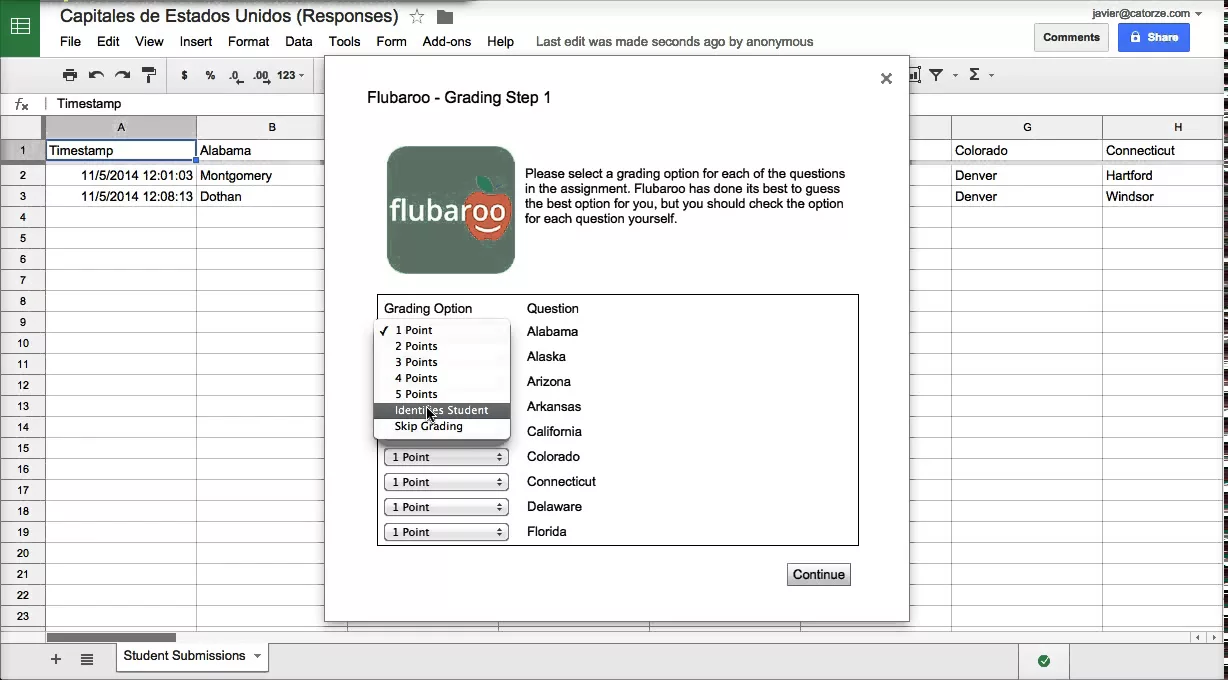Open the Format menu
The image size is (1228, 680).
point(248,42)
